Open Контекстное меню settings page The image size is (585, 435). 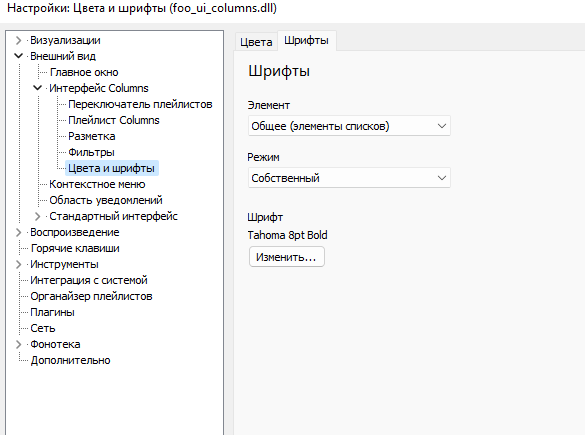pos(97,184)
